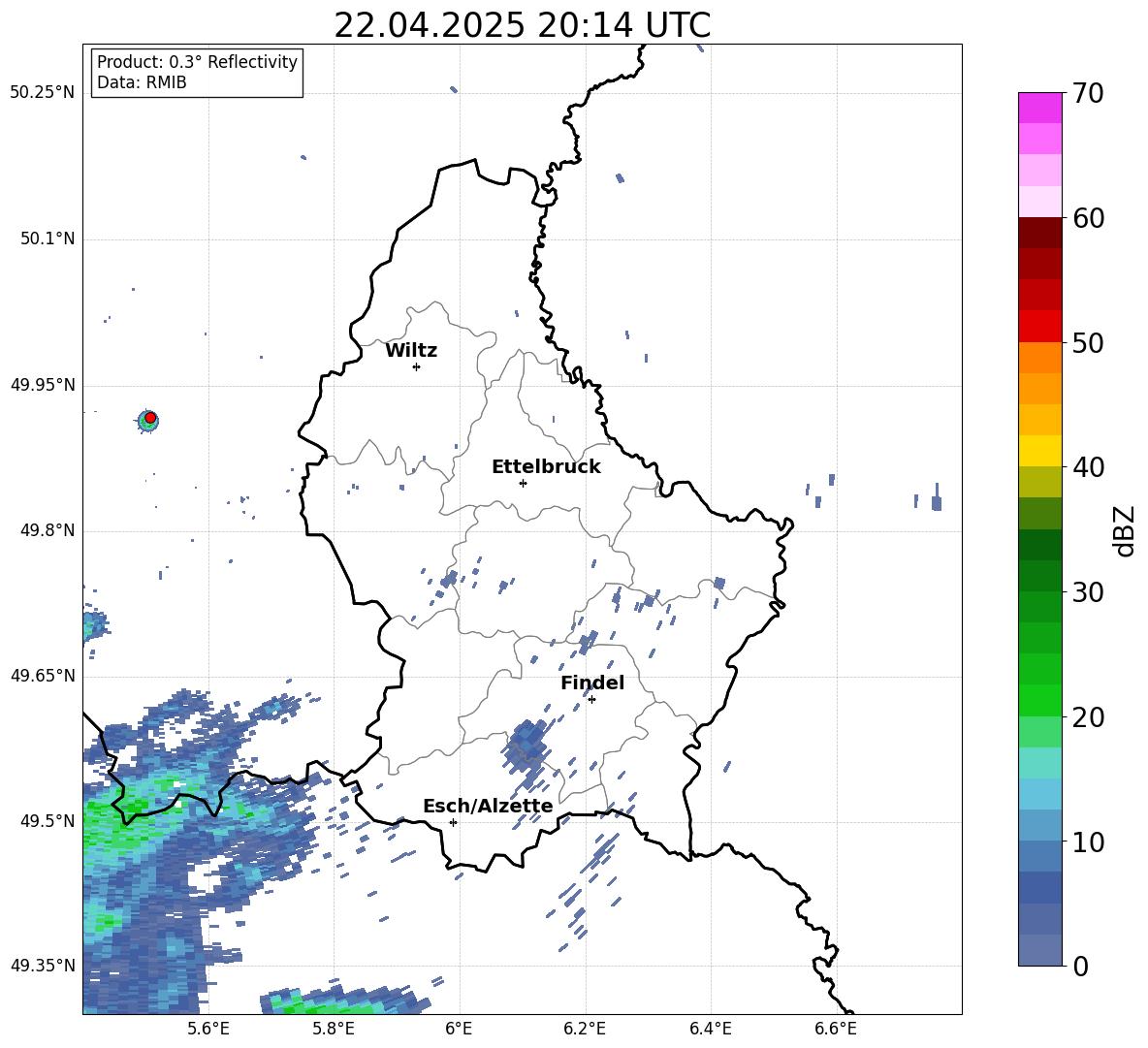Click the 6.2°E longitude label
The height and width of the screenshot is (1048, 1148).
[585, 1029]
